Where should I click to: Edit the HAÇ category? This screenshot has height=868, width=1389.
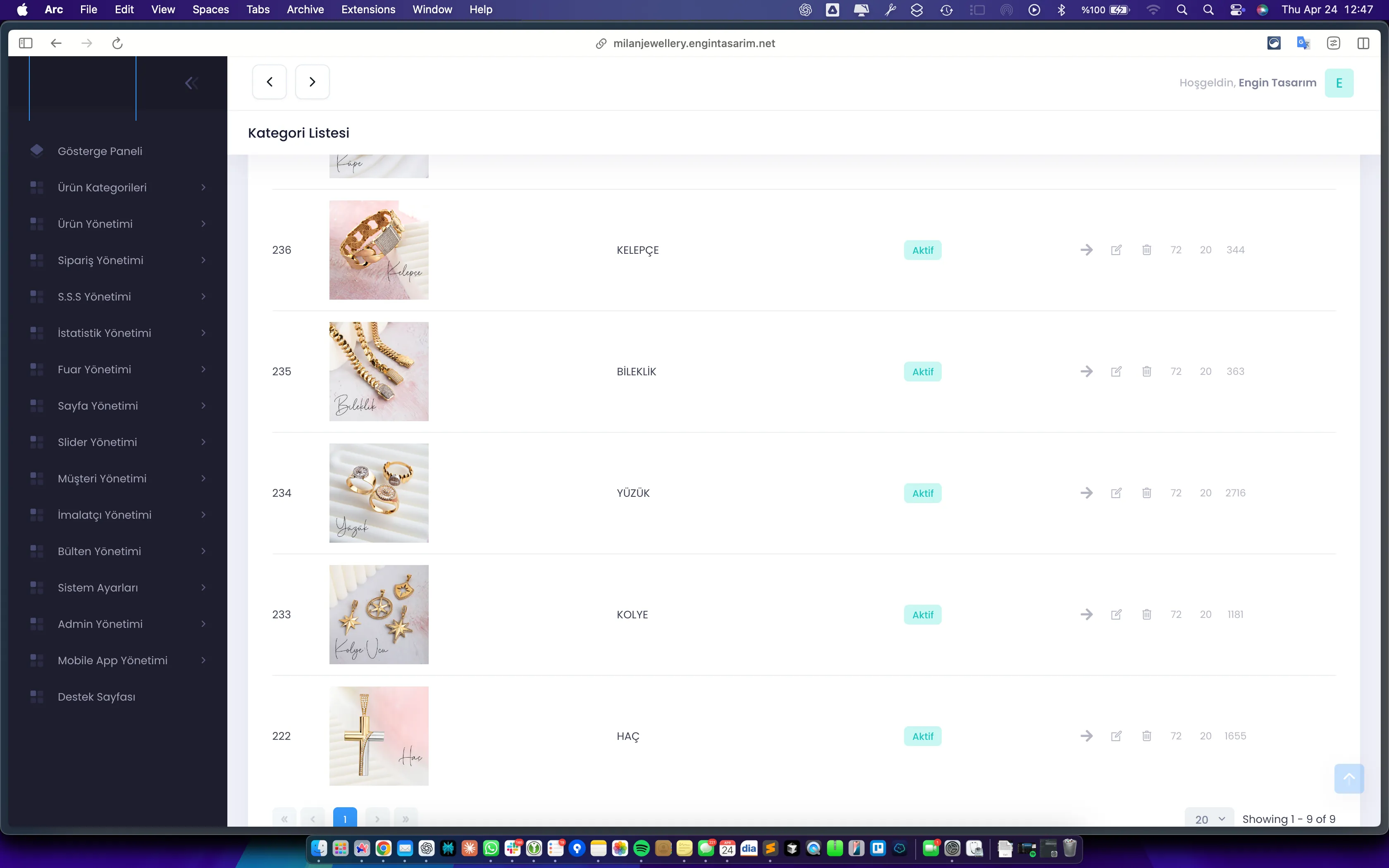1116,736
